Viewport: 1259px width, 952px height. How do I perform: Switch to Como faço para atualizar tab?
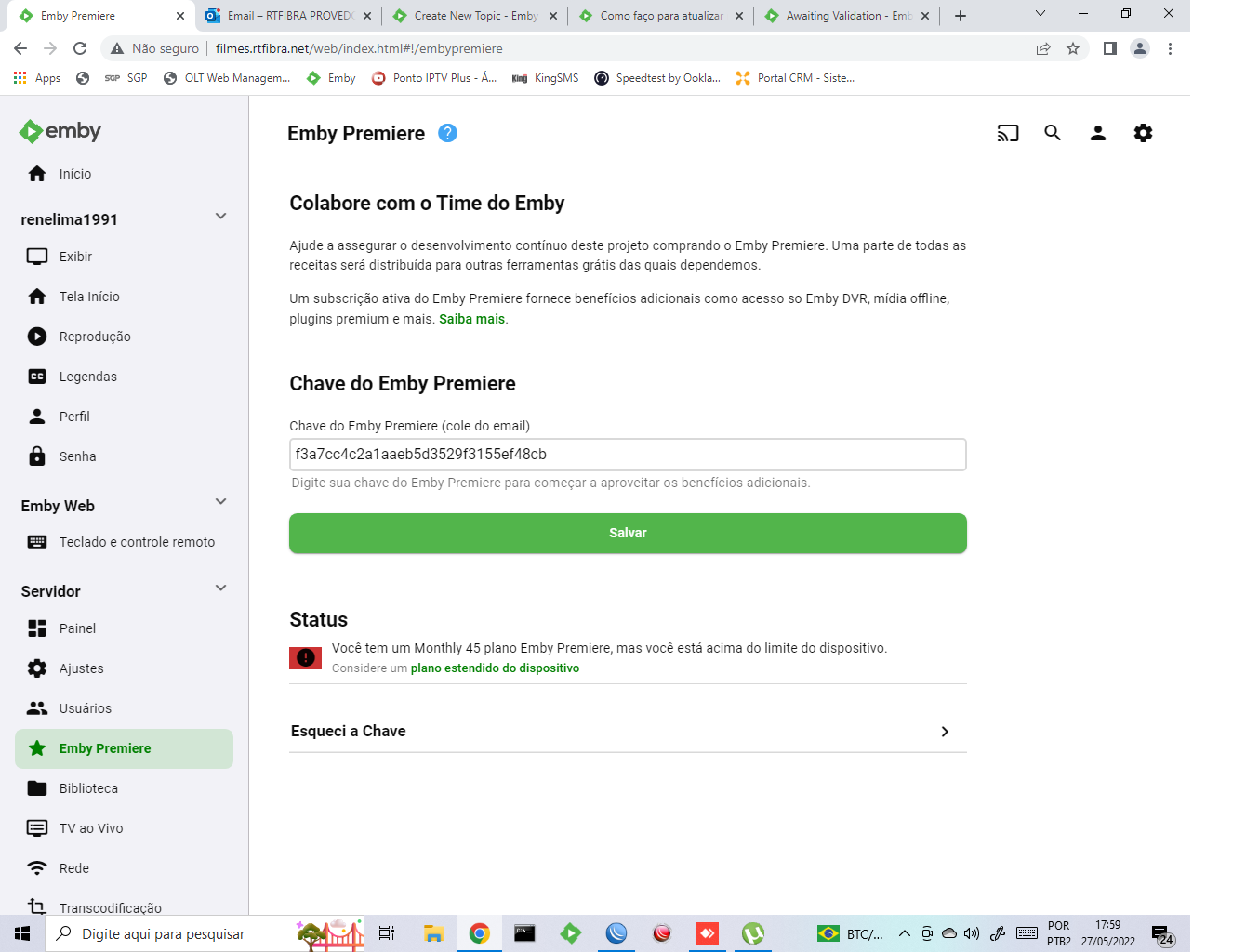(x=660, y=16)
